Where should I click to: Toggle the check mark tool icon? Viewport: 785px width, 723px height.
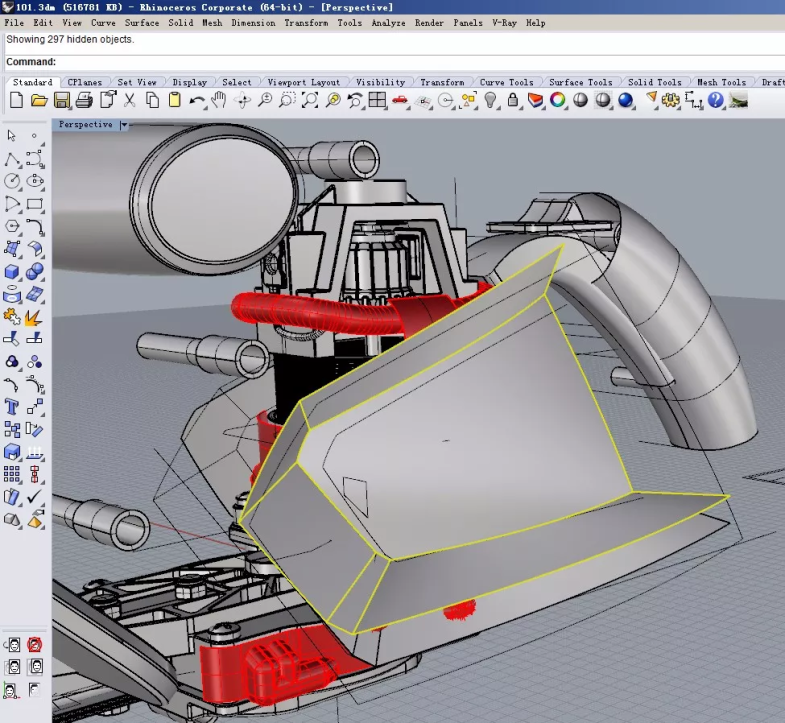[35, 497]
